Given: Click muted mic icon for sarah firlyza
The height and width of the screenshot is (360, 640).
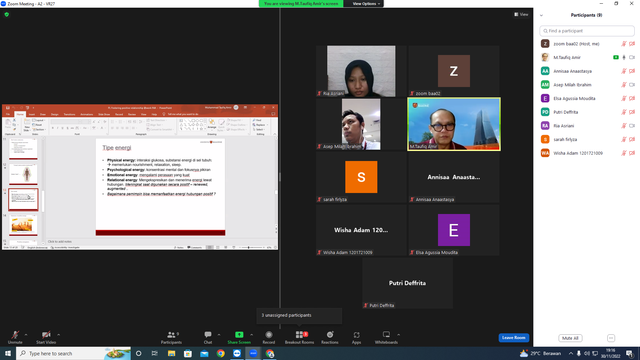Looking at the screenshot, I should pos(624,139).
